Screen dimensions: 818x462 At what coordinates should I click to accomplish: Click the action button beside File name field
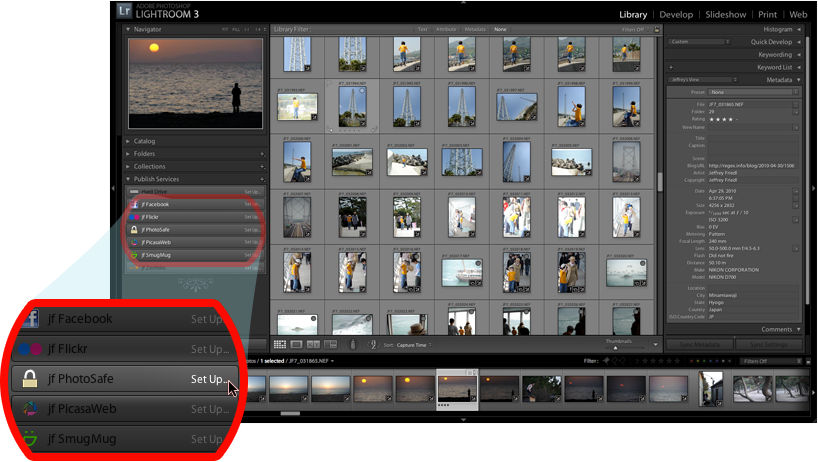pos(796,104)
